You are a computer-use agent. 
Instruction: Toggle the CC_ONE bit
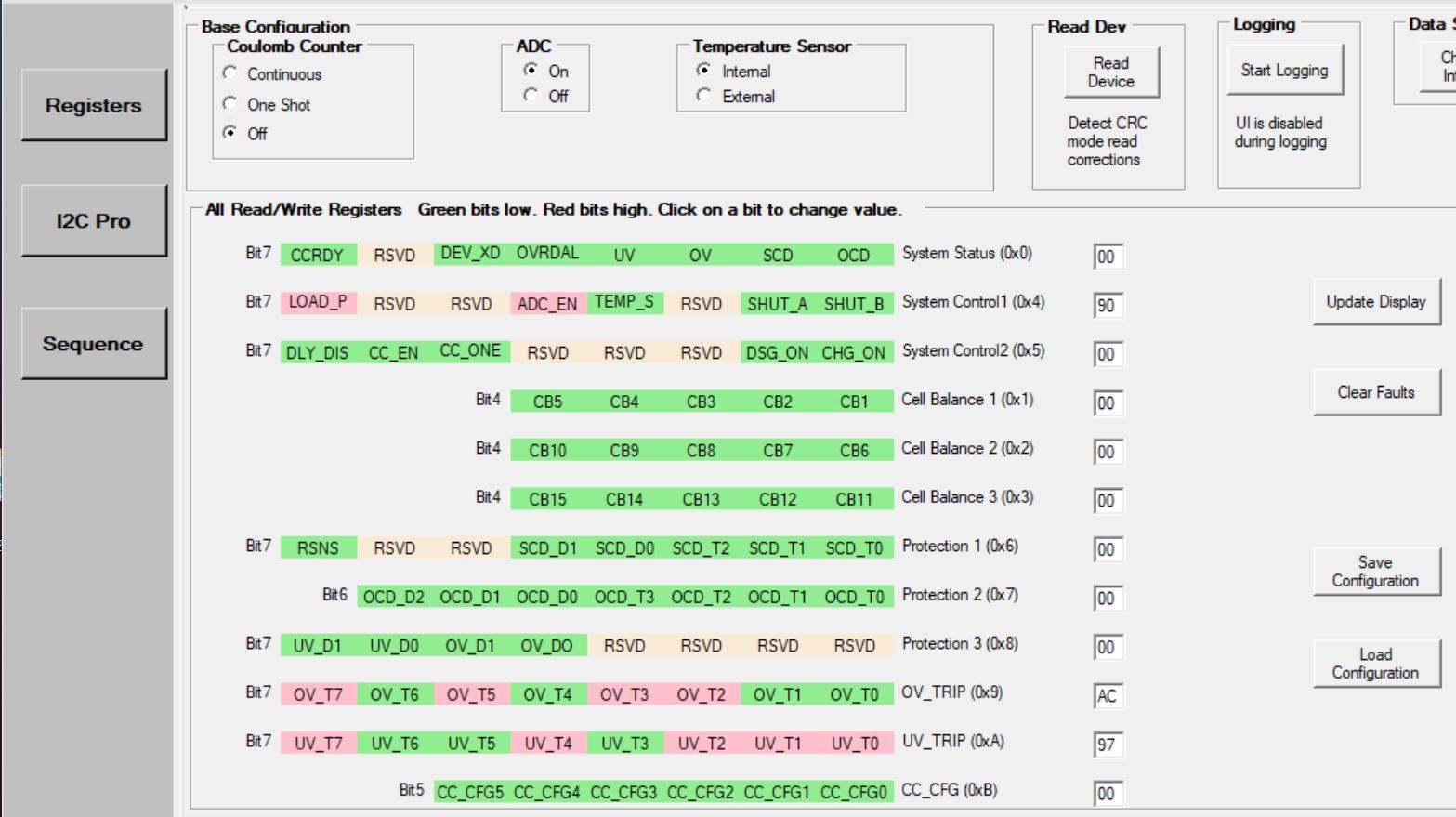pos(471,351)
